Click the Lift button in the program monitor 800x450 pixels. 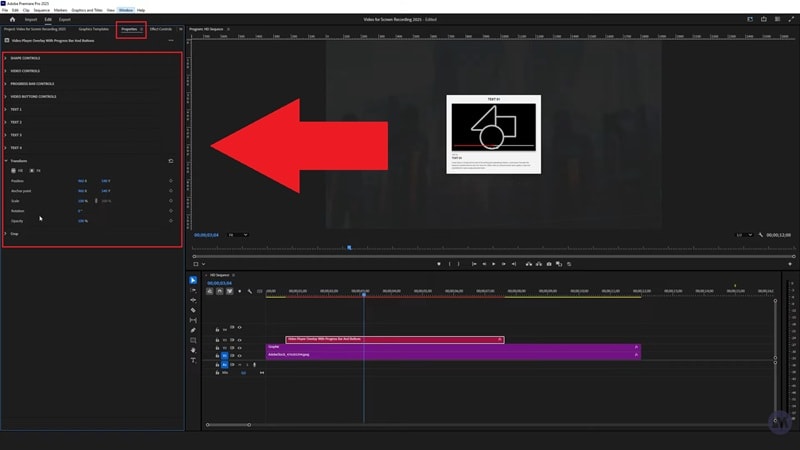(529, 264)
